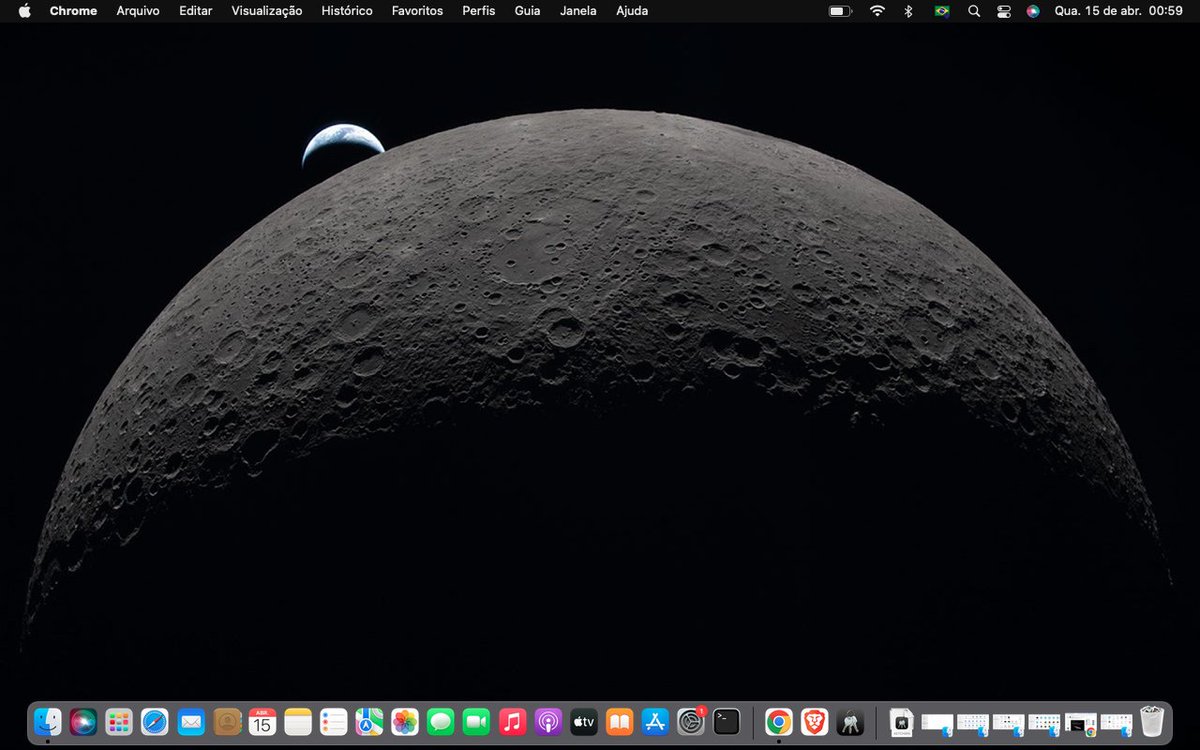Screen dimensions: 1200x750
Task: Open the Arquivo menu
Action: click(x=138, y=11)
